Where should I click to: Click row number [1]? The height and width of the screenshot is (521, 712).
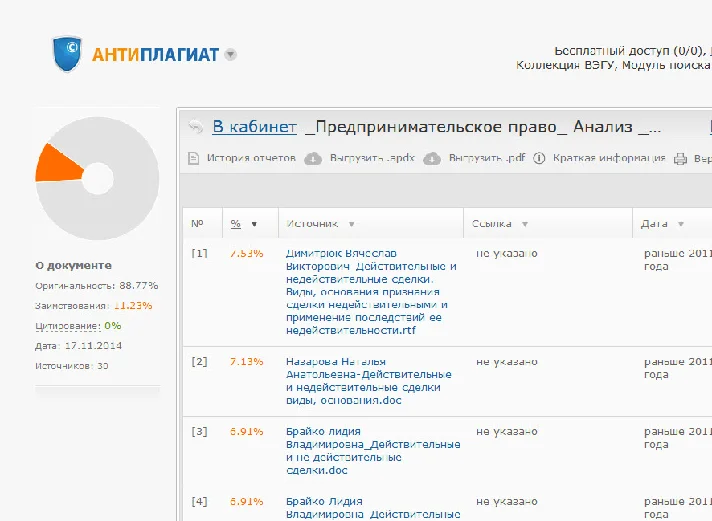coord(199,253)
